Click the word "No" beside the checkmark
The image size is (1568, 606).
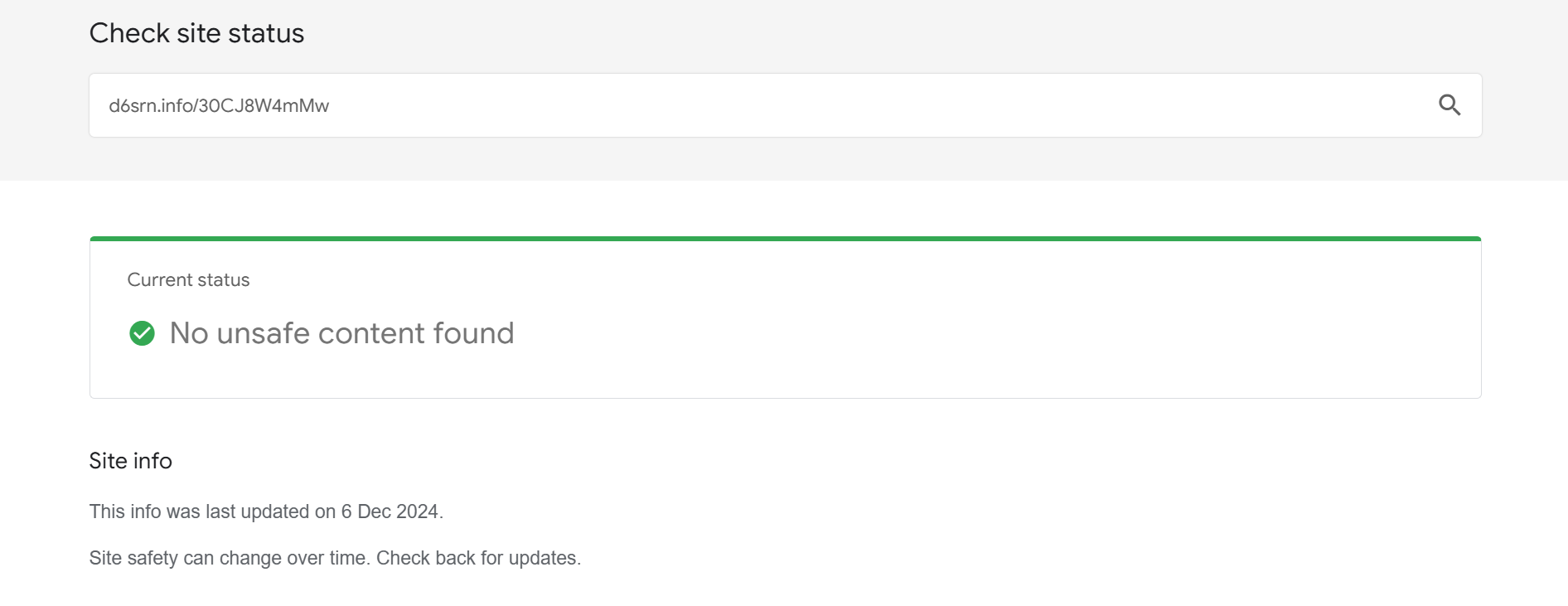coord(189,333)
